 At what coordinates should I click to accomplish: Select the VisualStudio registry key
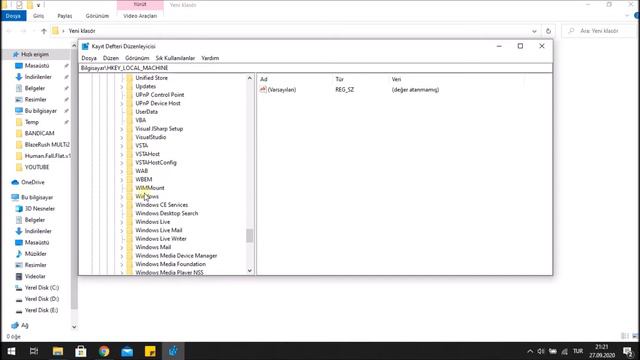click(x=151, y=137)
